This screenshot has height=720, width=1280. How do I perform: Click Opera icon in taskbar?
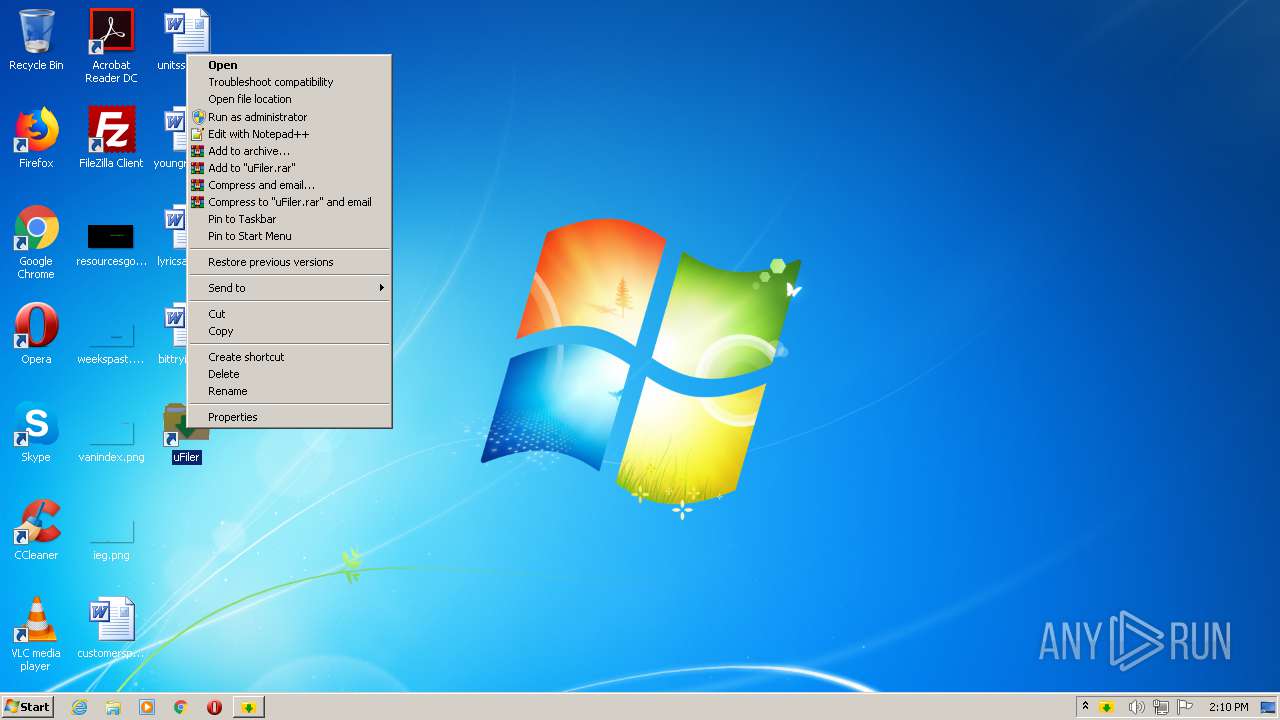[x=214, y=707]
